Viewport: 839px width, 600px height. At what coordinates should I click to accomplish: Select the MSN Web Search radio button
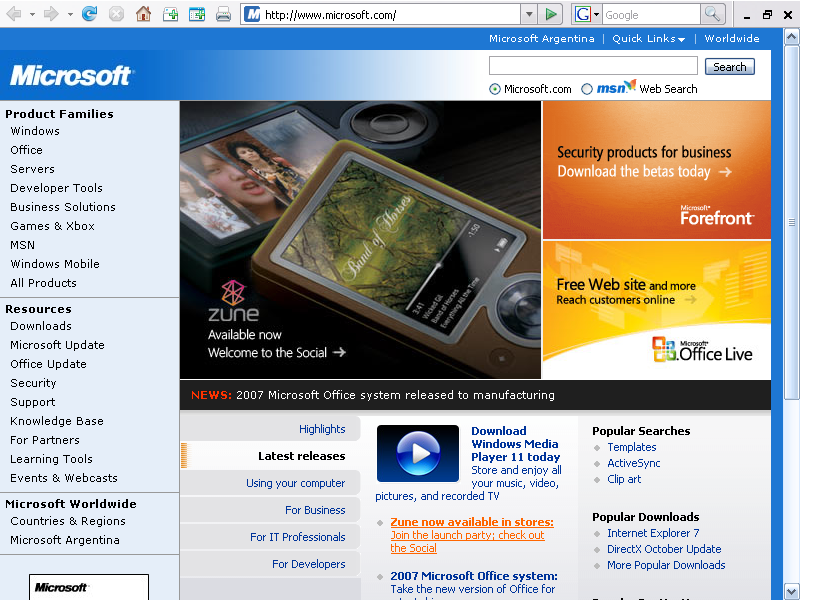(587, 89)
